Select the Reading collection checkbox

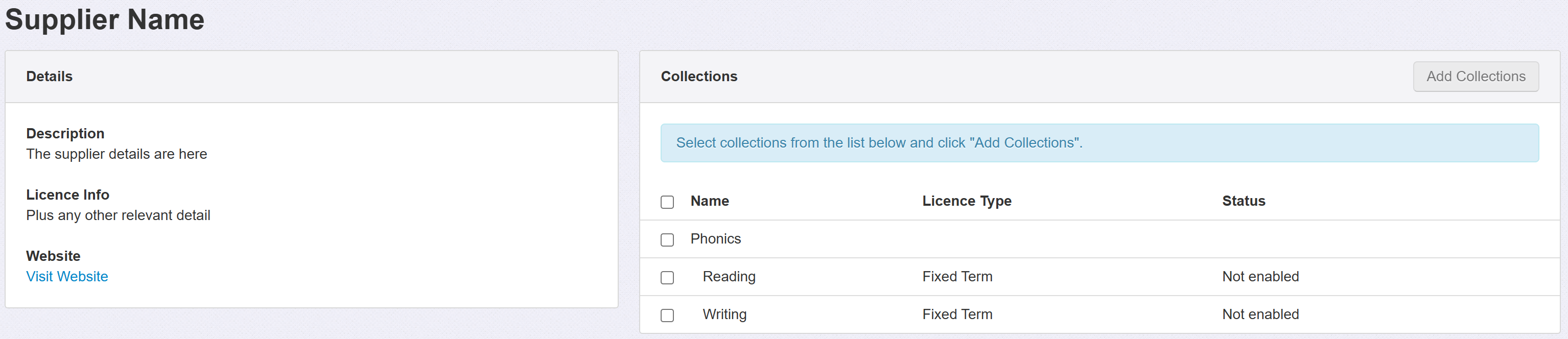[x=667, y=278]
